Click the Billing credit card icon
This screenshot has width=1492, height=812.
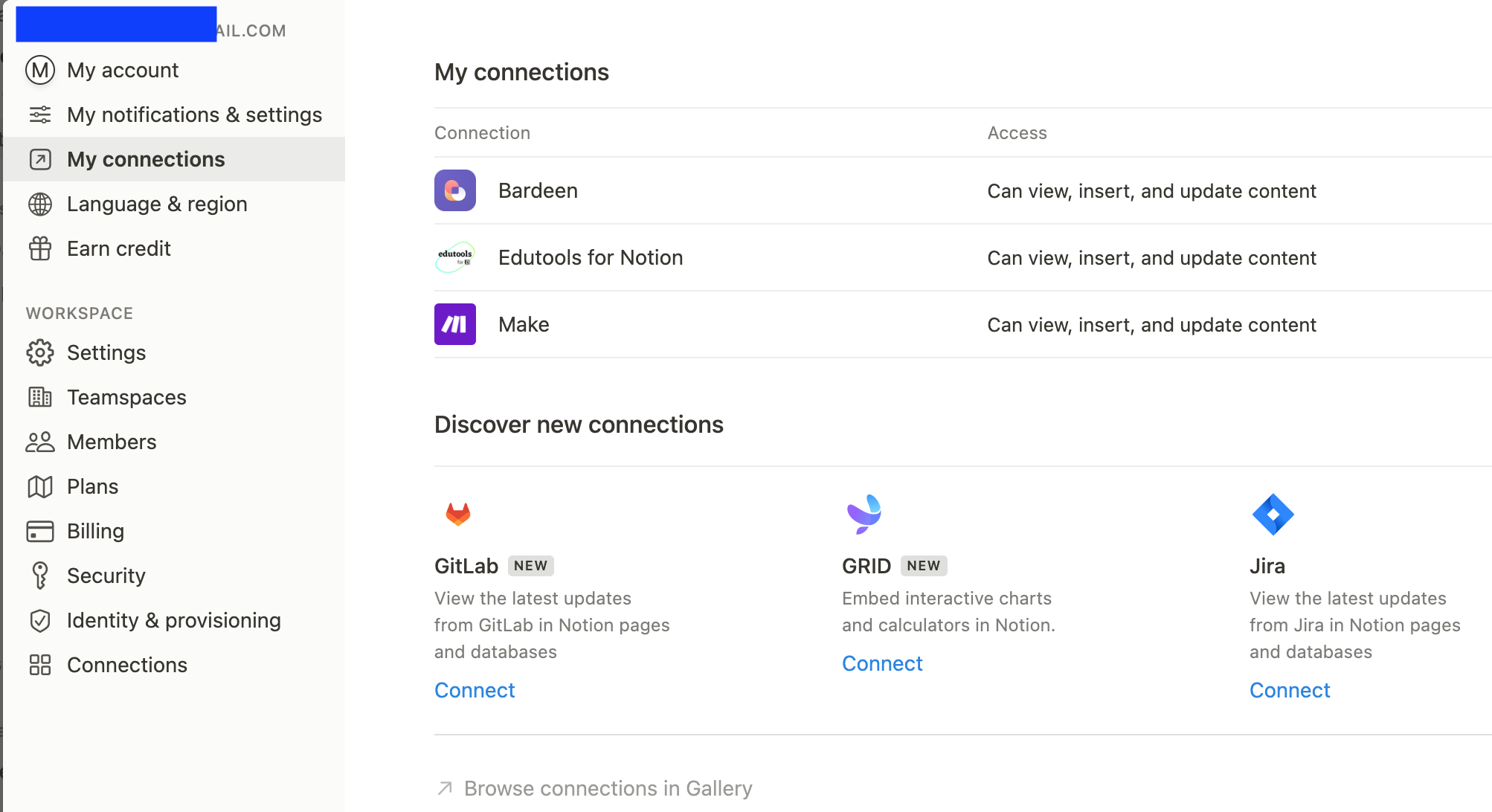pos(40,531)
